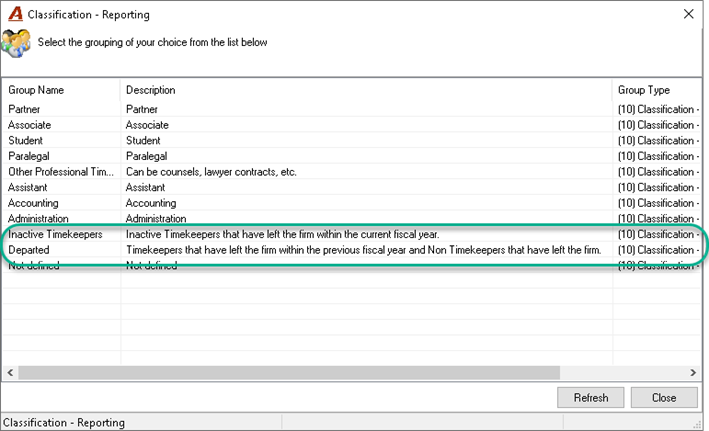Click the horizontal scrollbar thumb
This screenshot has width=709, height=431.
[x=289, y=373]
